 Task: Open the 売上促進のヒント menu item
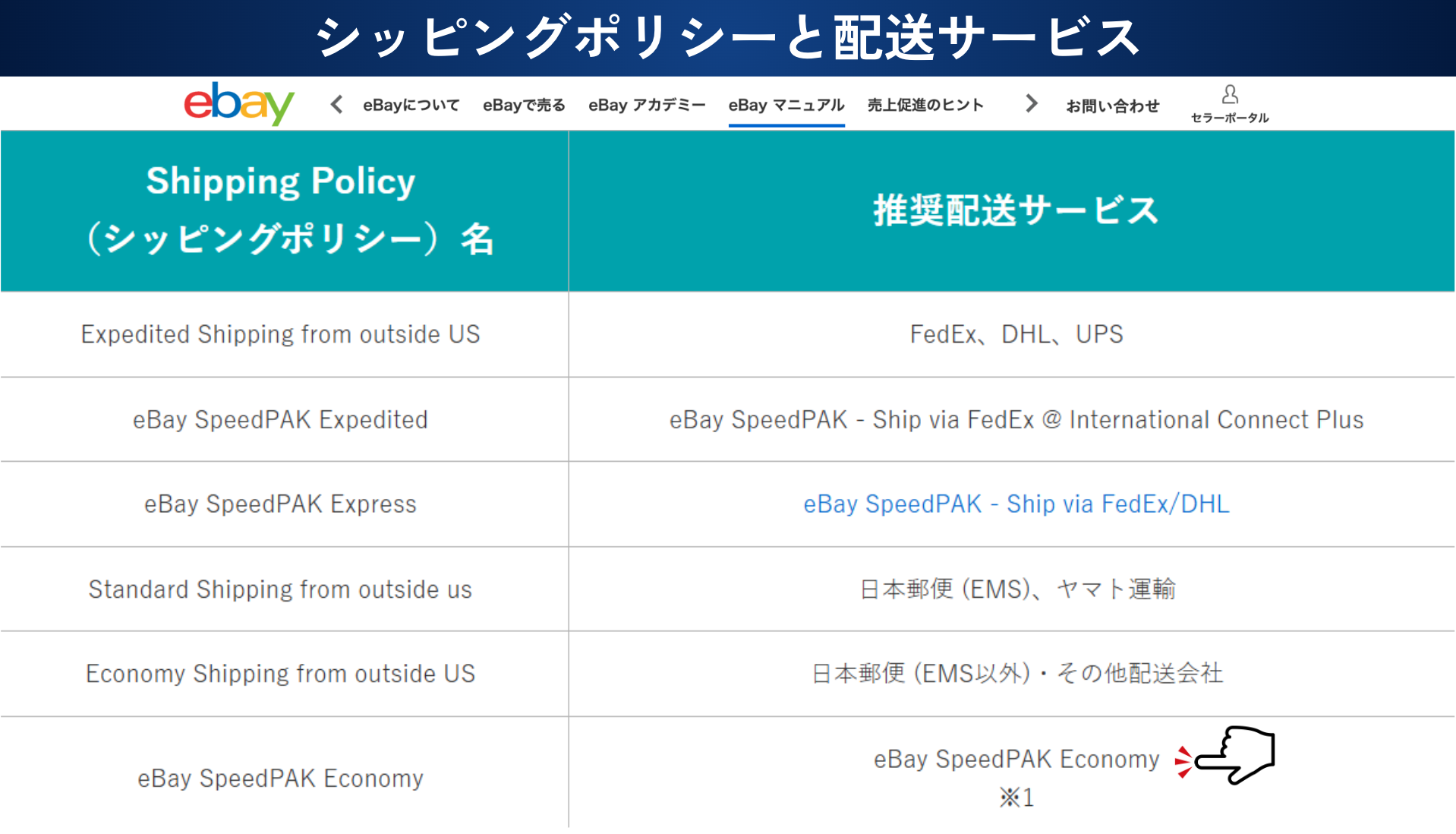(x=925, y=105)
